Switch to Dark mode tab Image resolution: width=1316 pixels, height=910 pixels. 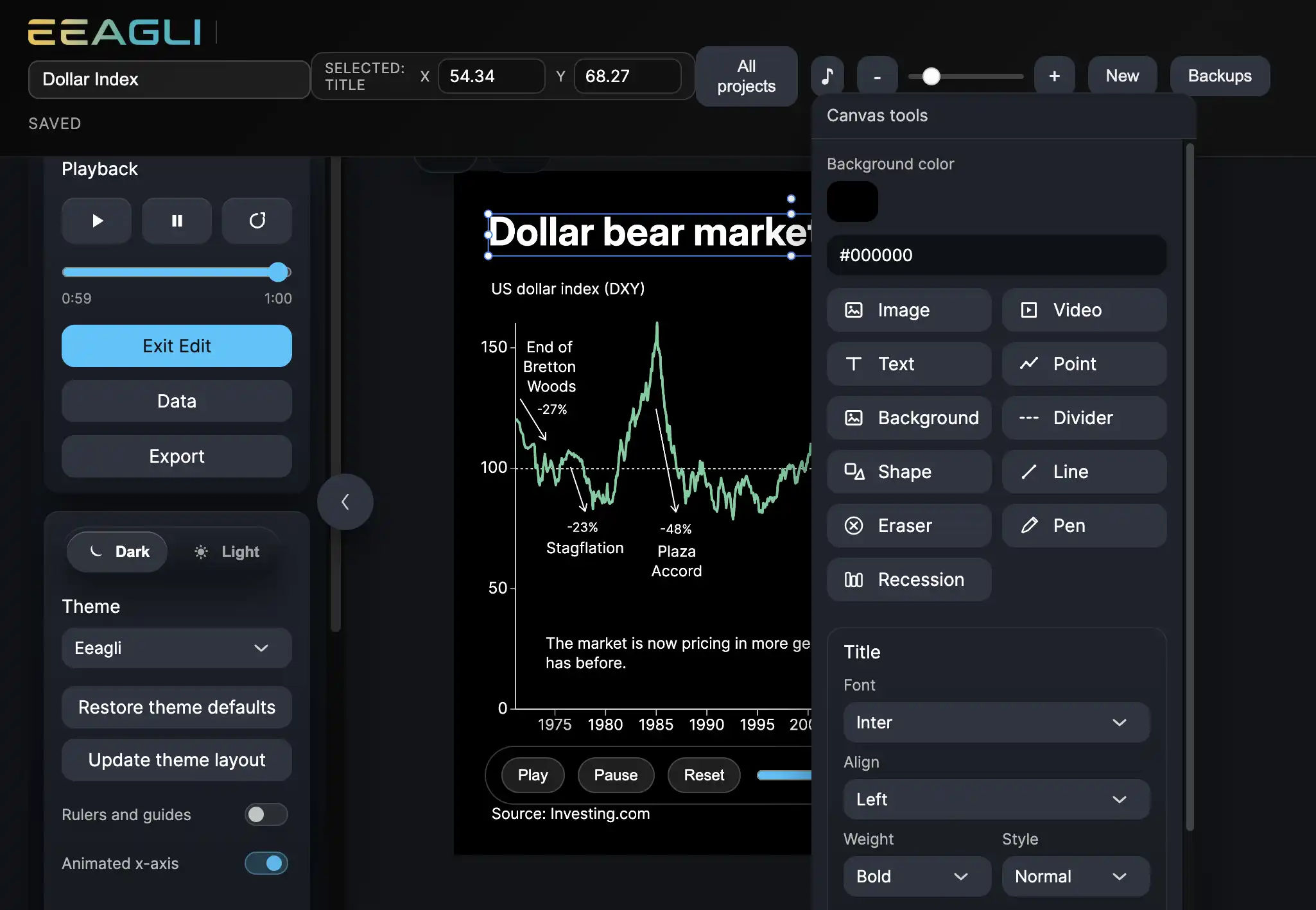(x=116, y=551)
